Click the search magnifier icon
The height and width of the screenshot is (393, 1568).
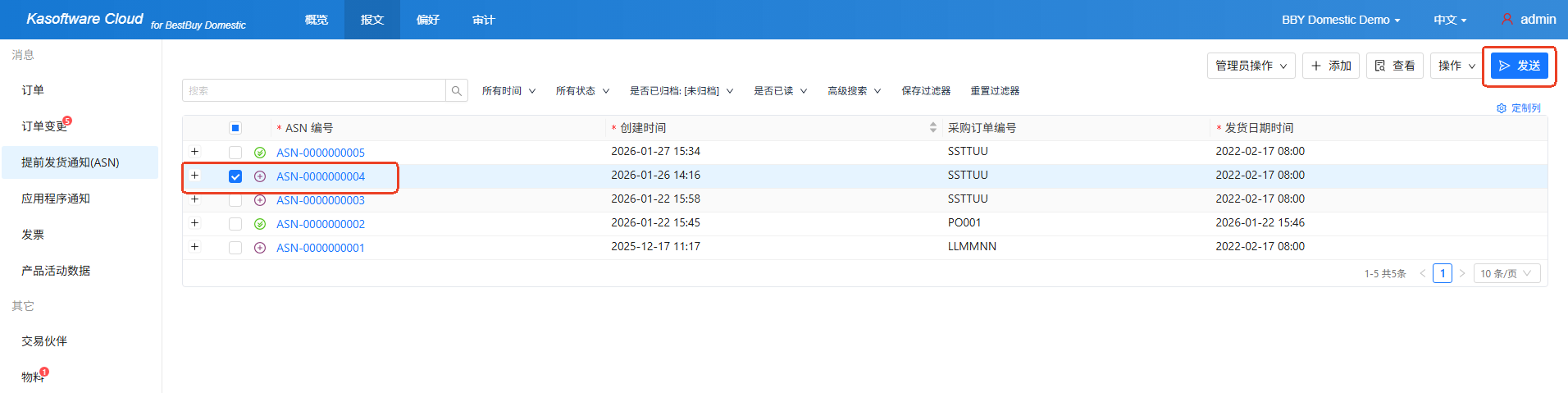(457, 91)
